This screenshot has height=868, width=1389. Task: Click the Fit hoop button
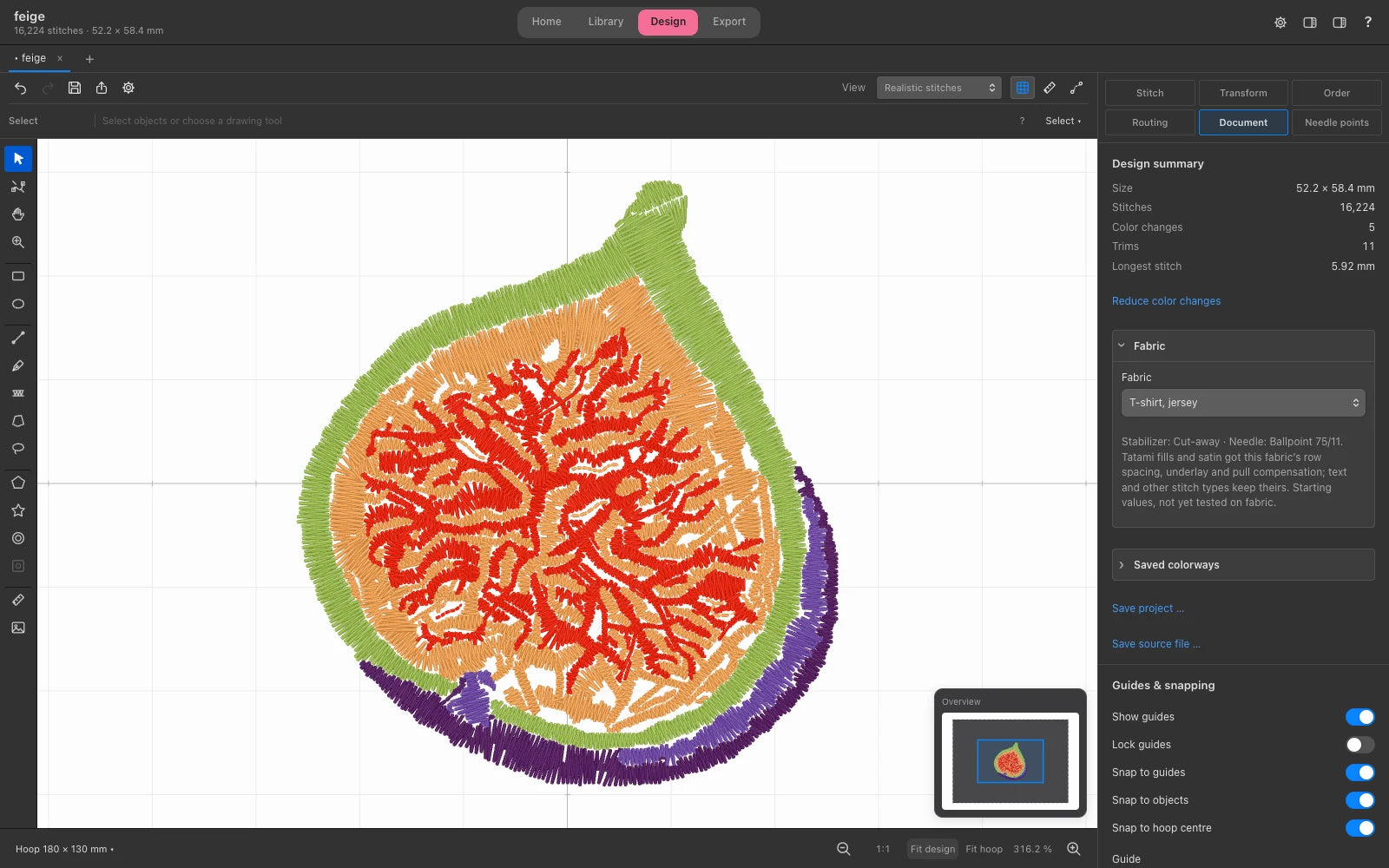tap(984, 849)
